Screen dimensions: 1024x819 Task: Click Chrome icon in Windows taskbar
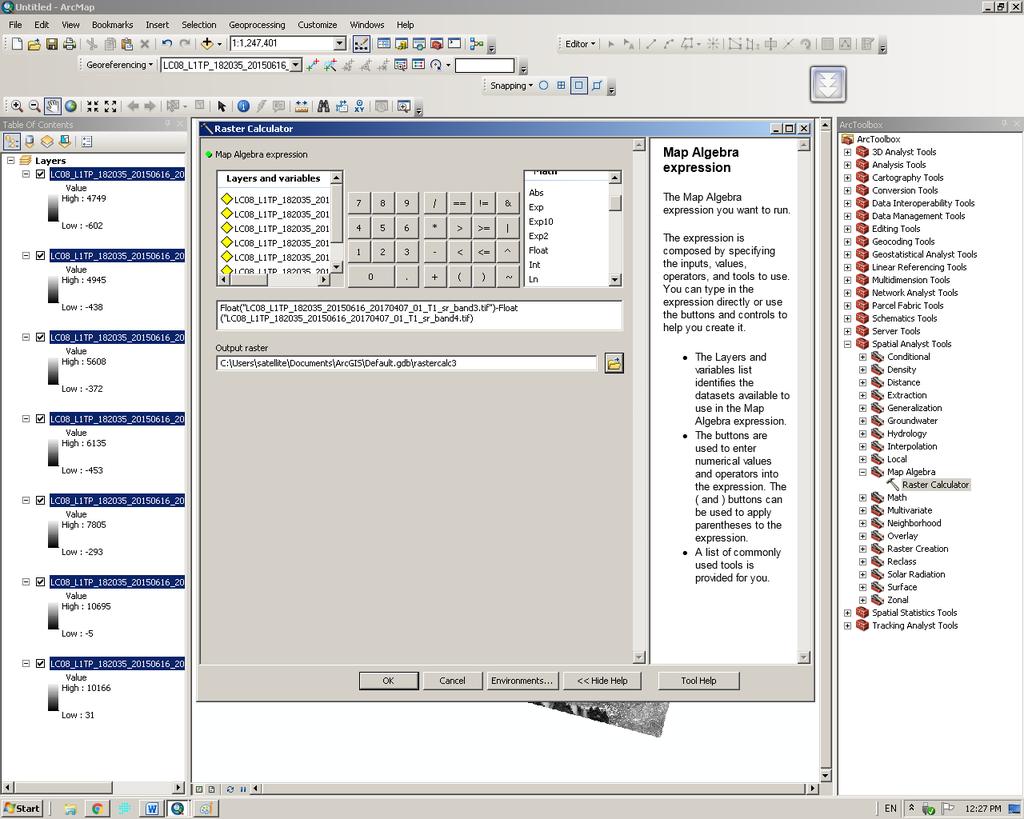tap(97, 809)
